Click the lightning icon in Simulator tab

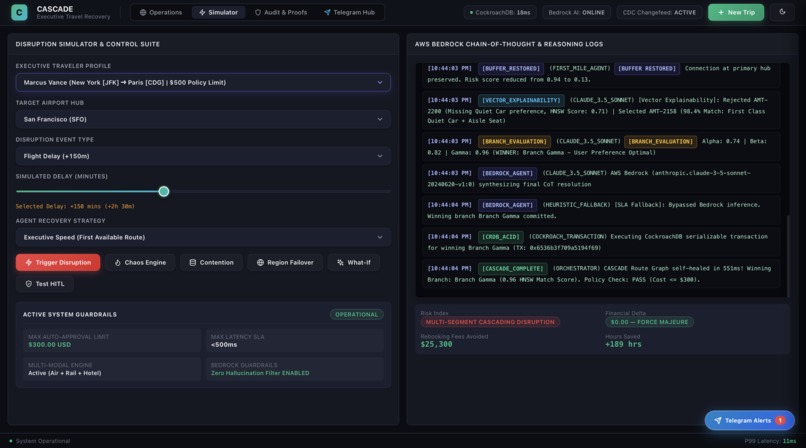[x=202, y=12]
